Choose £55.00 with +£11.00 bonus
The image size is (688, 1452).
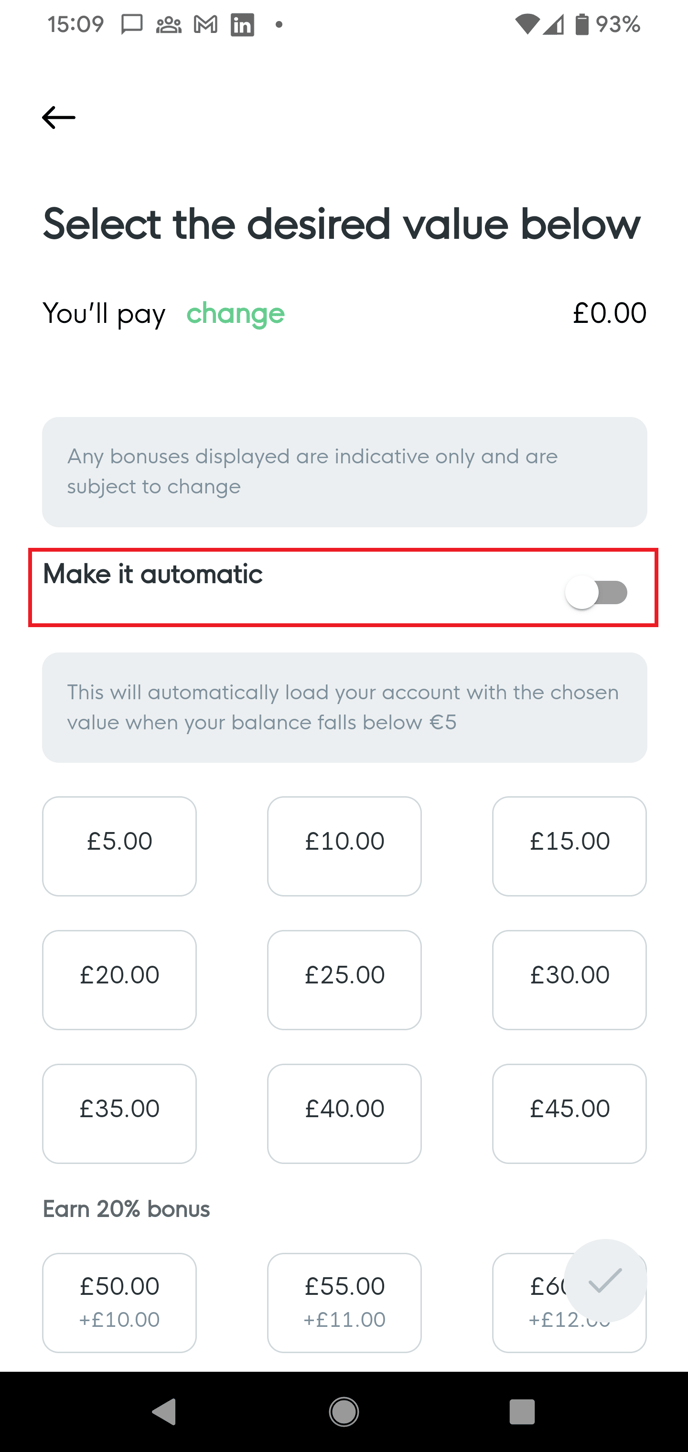(344, 1302)
